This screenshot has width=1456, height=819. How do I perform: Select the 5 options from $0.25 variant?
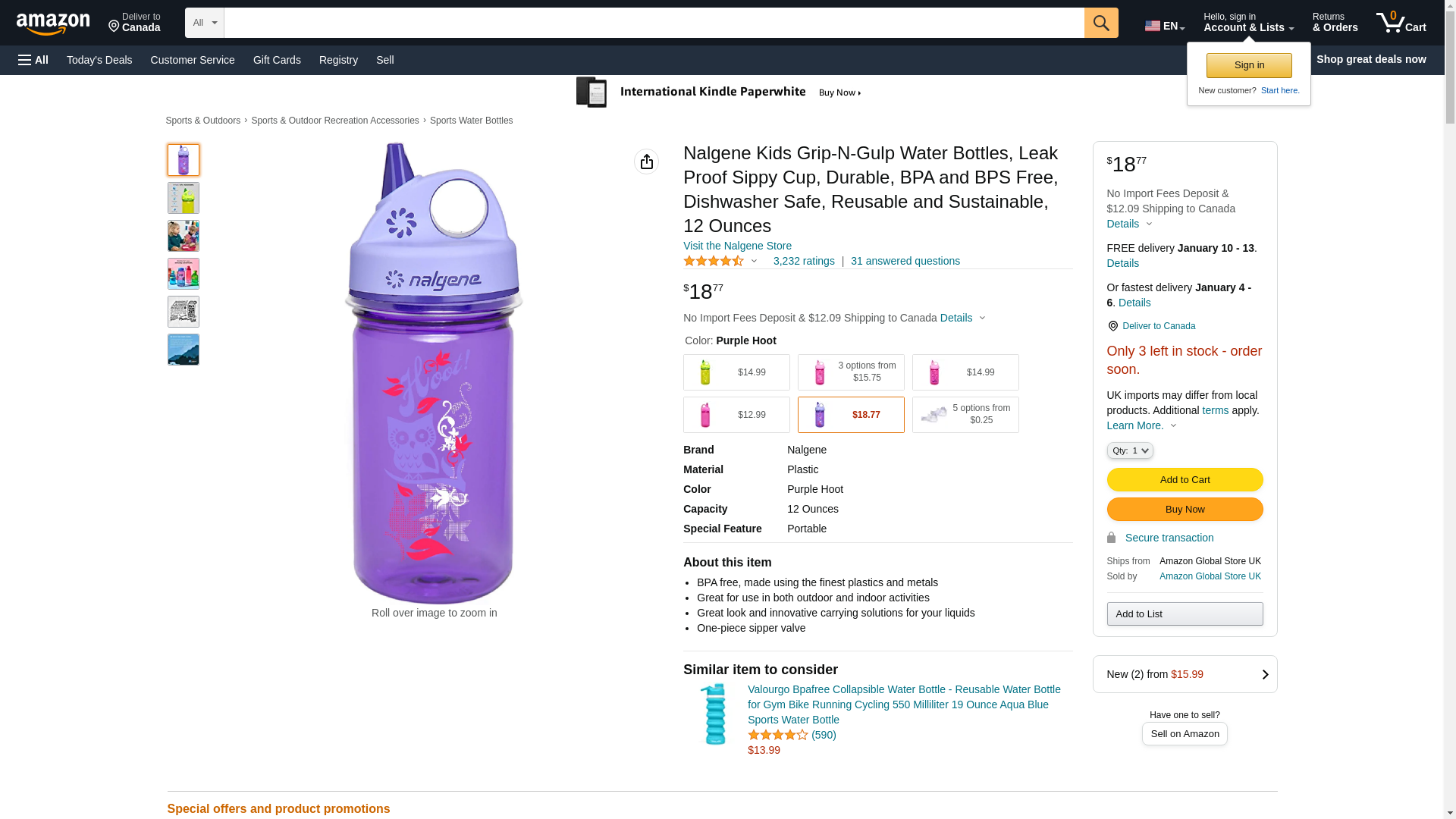tap(965, 415)
